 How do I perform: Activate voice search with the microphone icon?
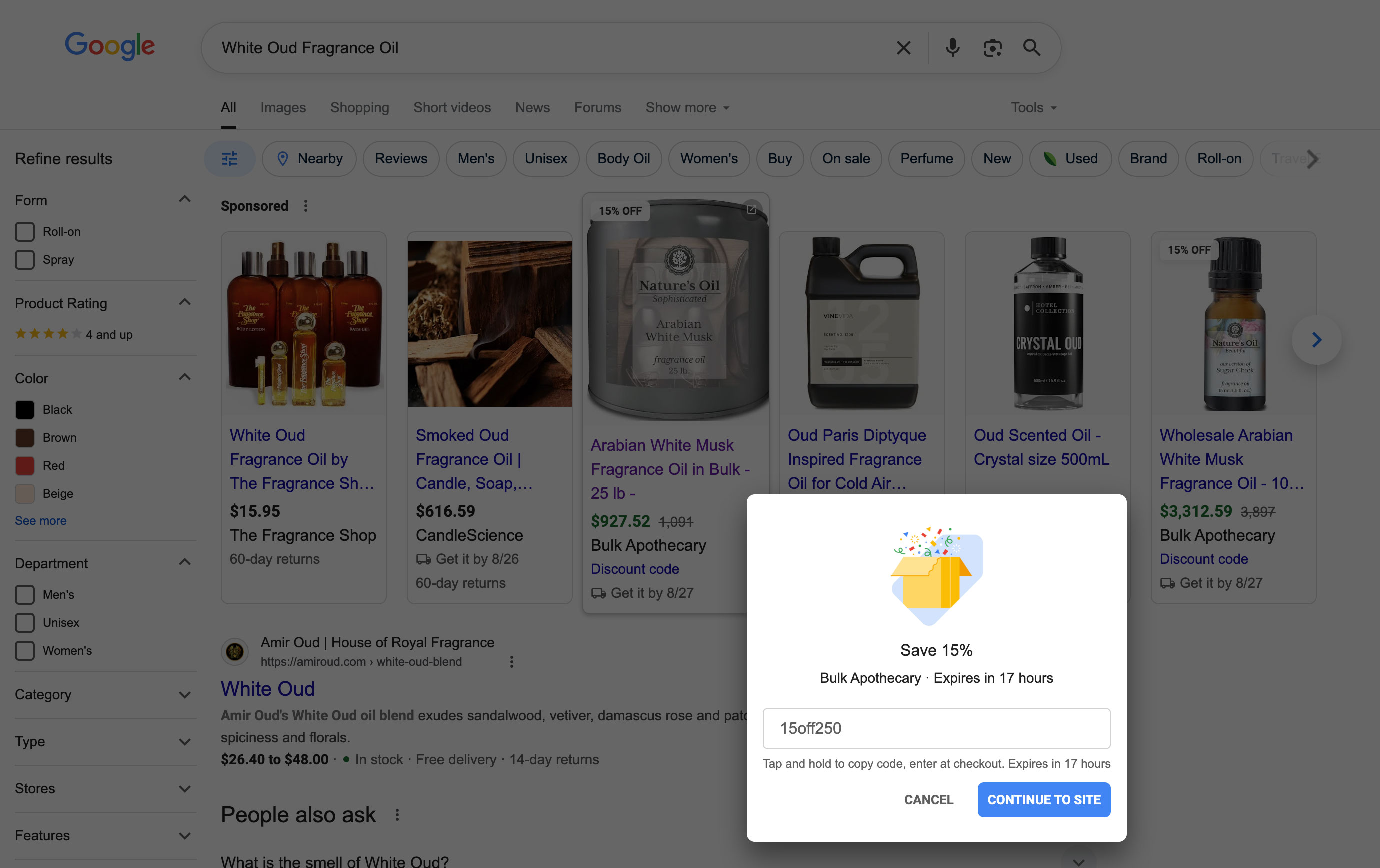(x=951, y=47)
